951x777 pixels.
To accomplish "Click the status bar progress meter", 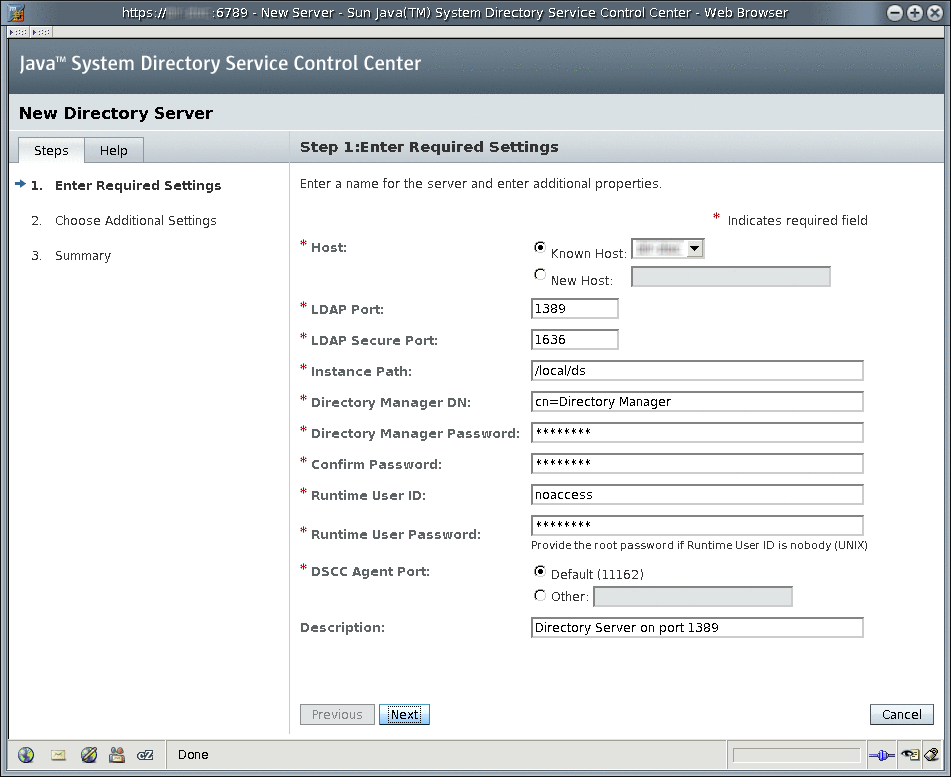I will click(x=796, y=755).
